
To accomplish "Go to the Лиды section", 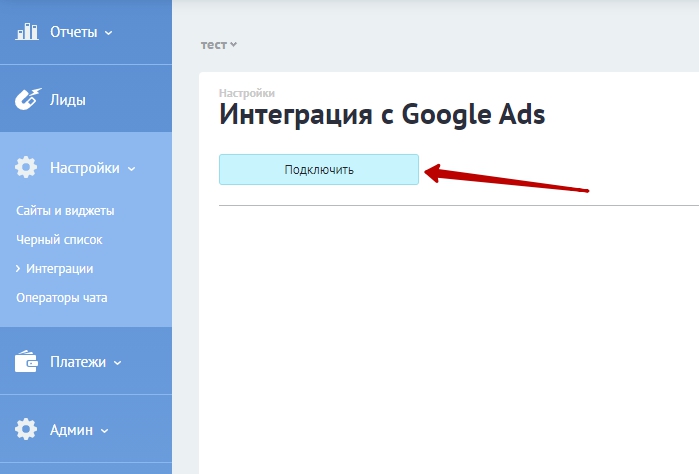I will point(67,100).
